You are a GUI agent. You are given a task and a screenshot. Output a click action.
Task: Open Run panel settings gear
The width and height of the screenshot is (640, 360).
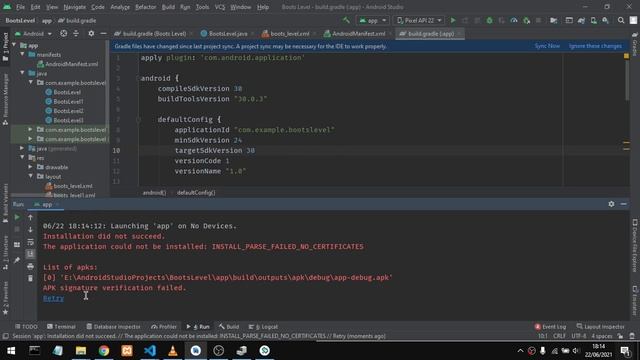(611, 204)
